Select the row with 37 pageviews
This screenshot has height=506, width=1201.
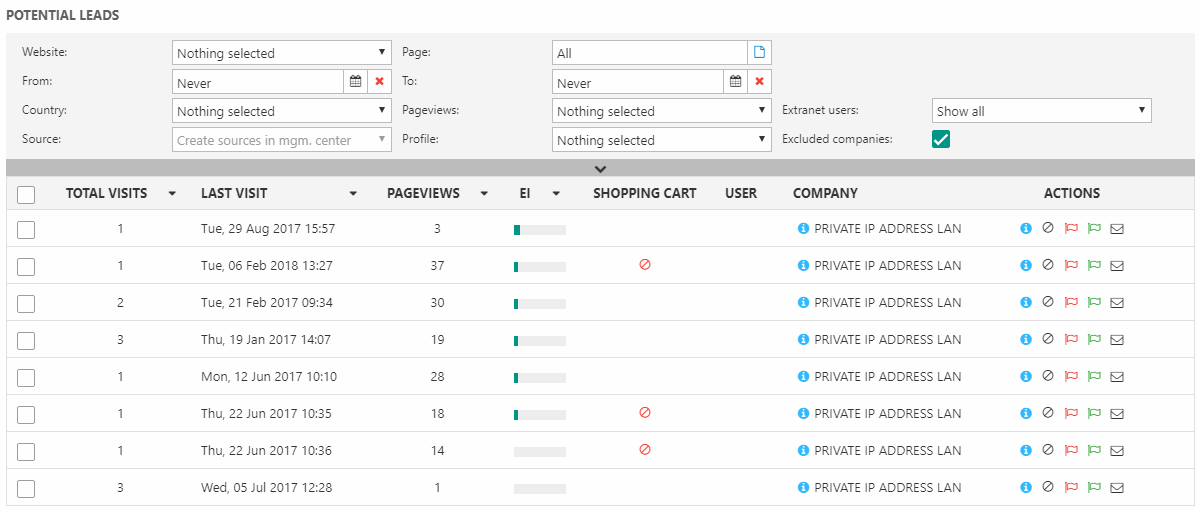(x=26, y=266)
